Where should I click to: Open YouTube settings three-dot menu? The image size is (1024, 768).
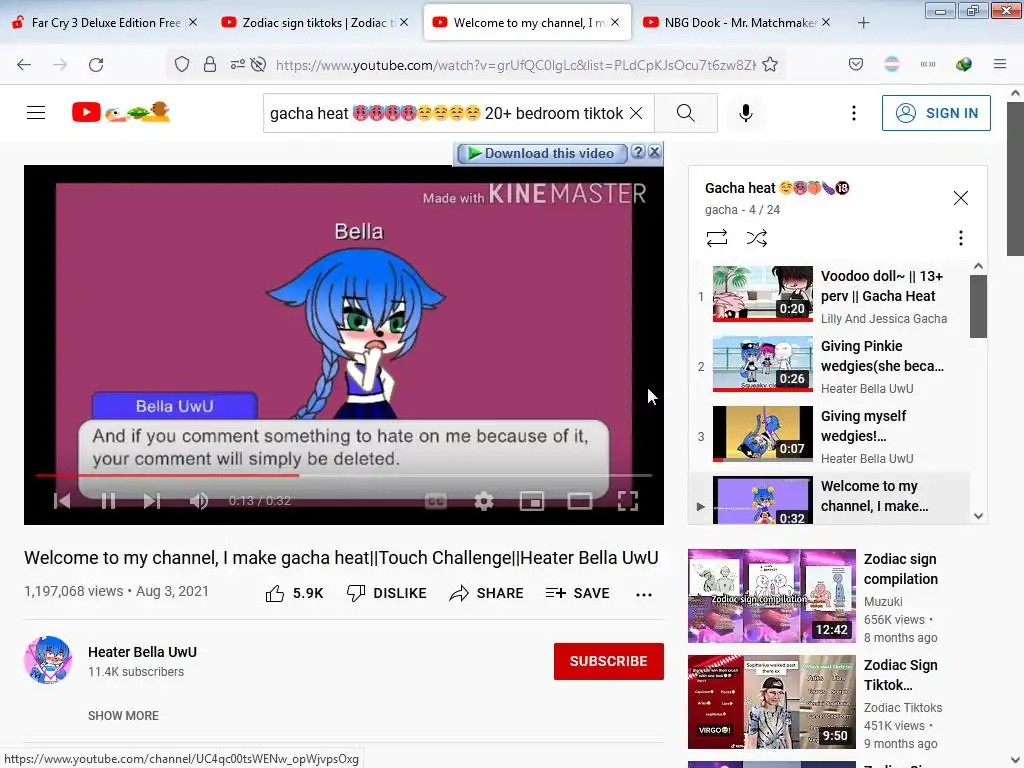(x=854, y=113)
